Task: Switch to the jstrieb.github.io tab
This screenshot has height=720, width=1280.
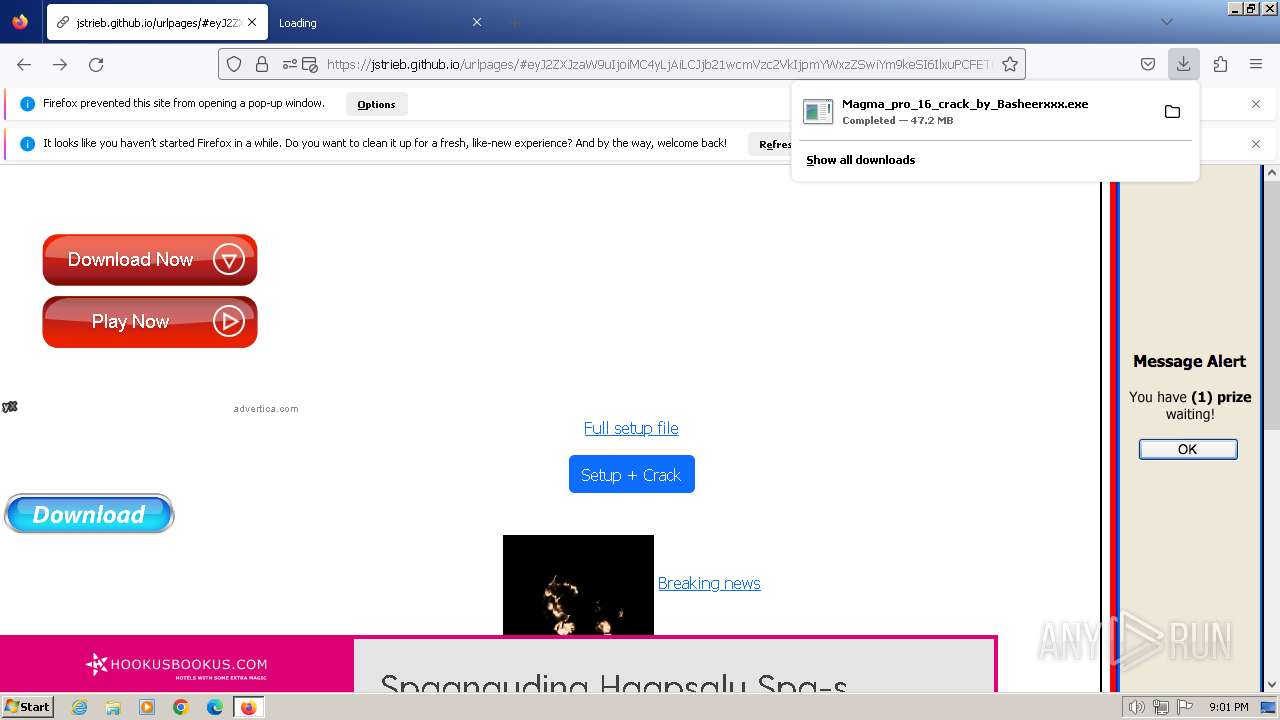Action: click(x=157, y=22)
